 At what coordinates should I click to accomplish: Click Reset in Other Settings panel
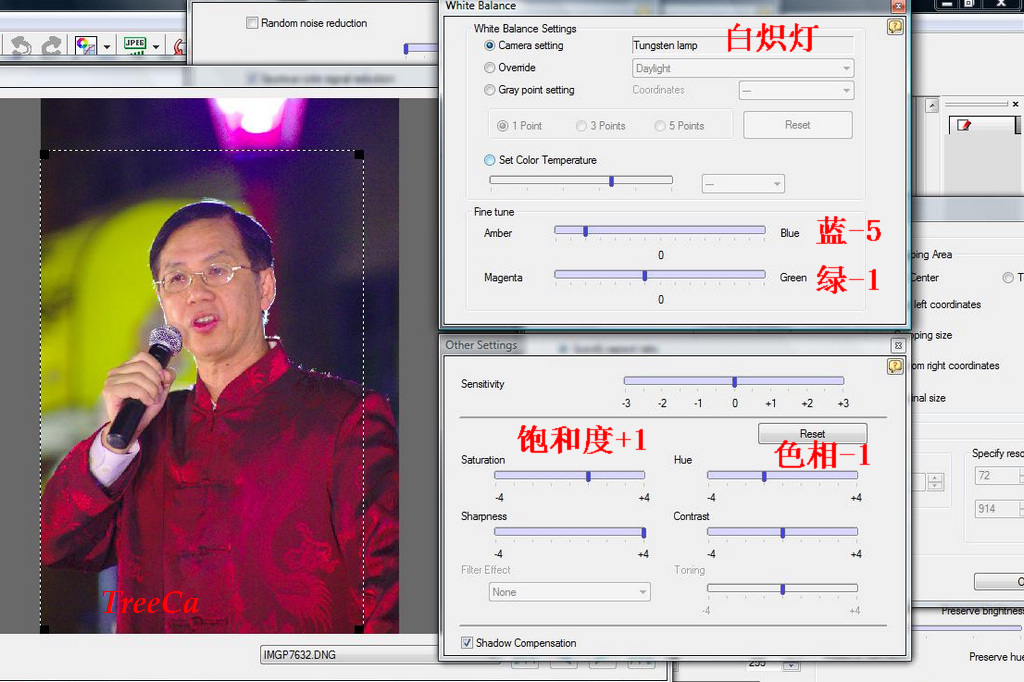tap(812, 434)
